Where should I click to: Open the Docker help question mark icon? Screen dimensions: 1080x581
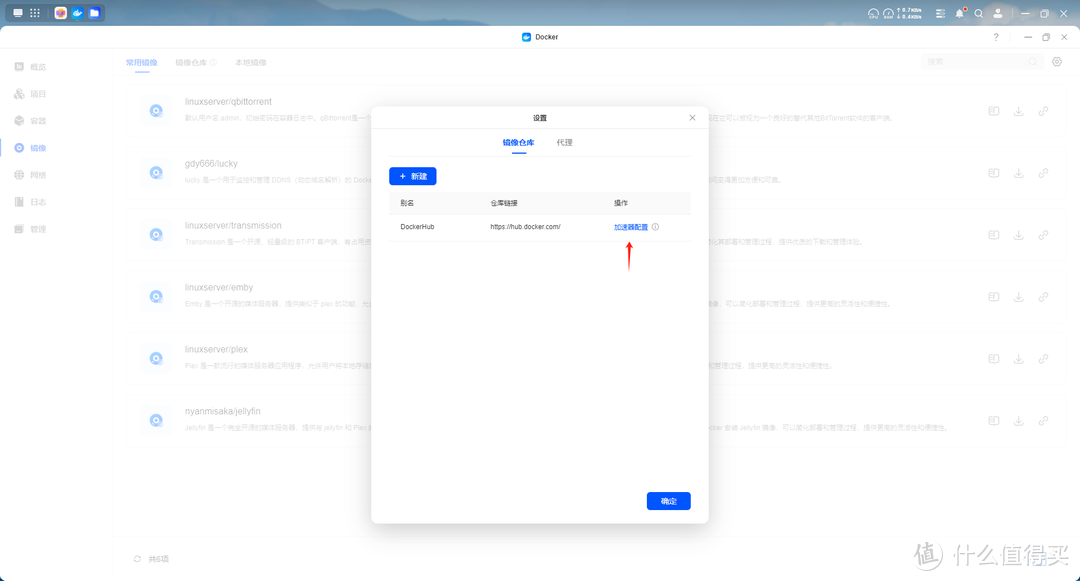tap(995, 37)
